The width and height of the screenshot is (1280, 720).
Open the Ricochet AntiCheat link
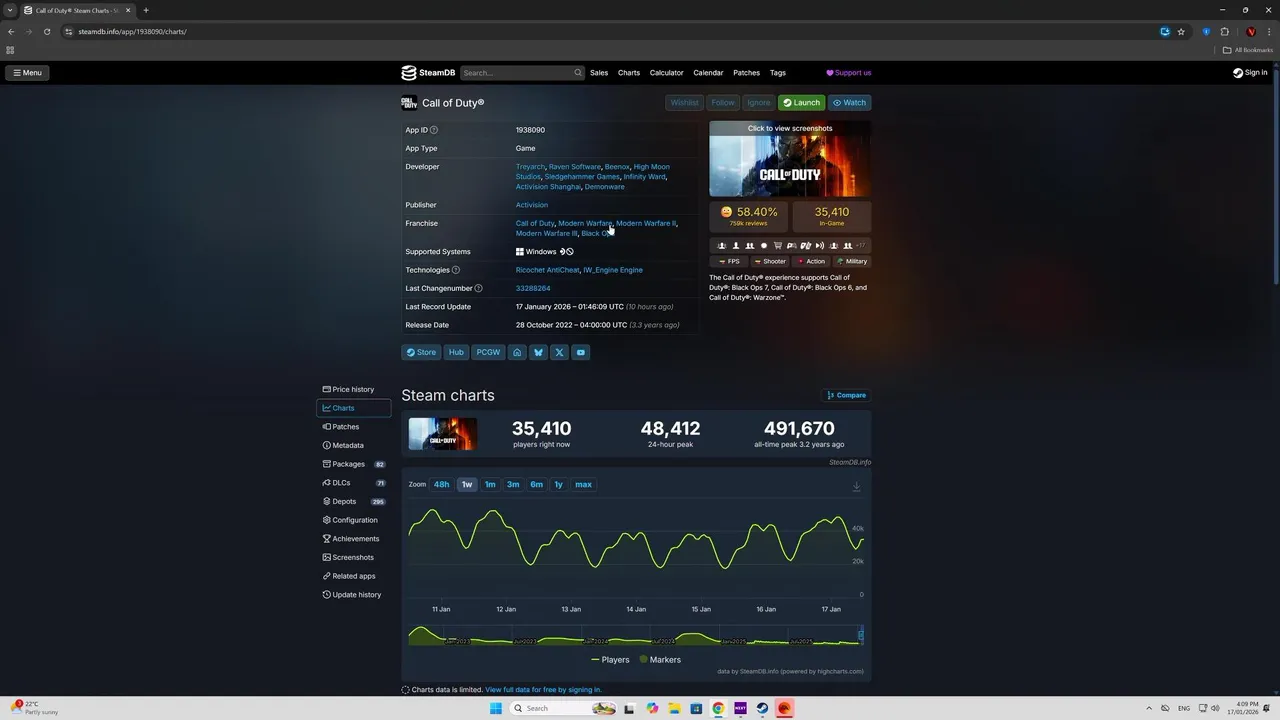pyautogui.click(x=547, y=270)
